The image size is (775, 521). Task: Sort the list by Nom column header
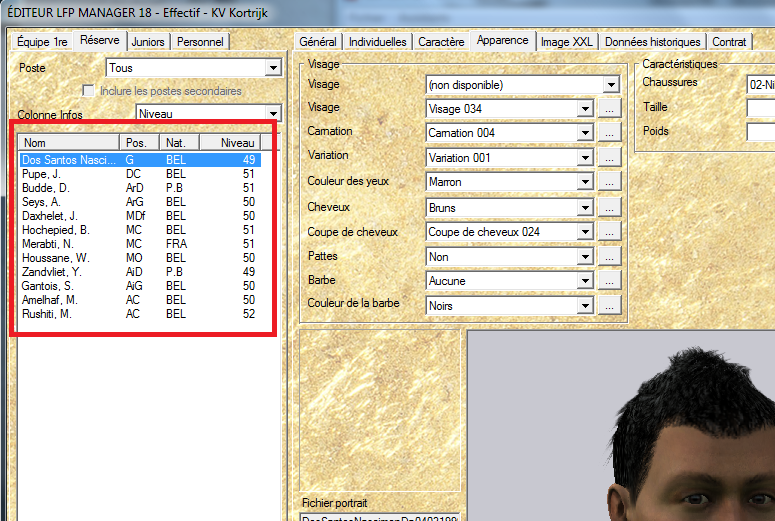(69, 142)
